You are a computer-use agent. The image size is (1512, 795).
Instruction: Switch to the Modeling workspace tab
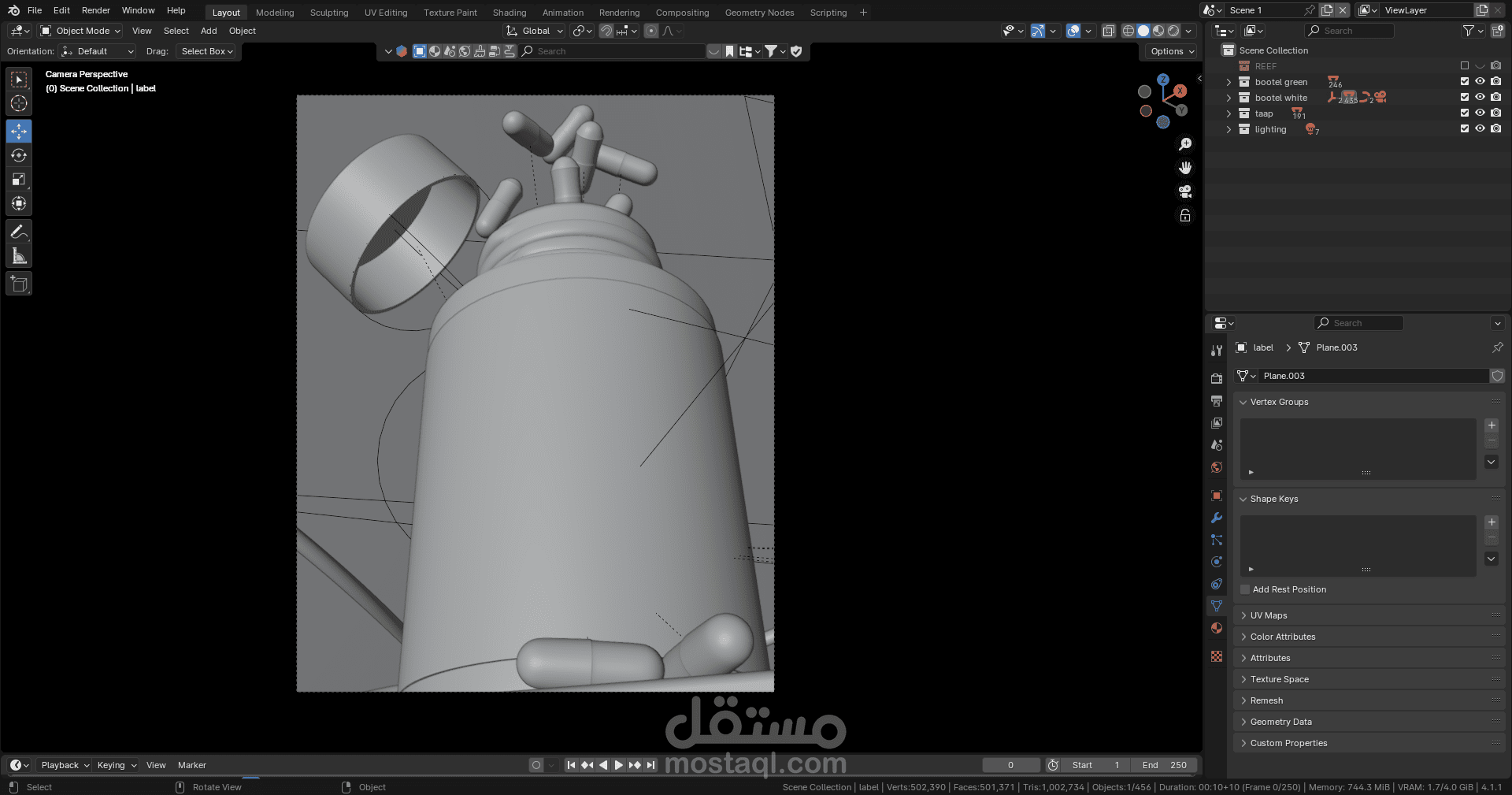coord(275,13)
